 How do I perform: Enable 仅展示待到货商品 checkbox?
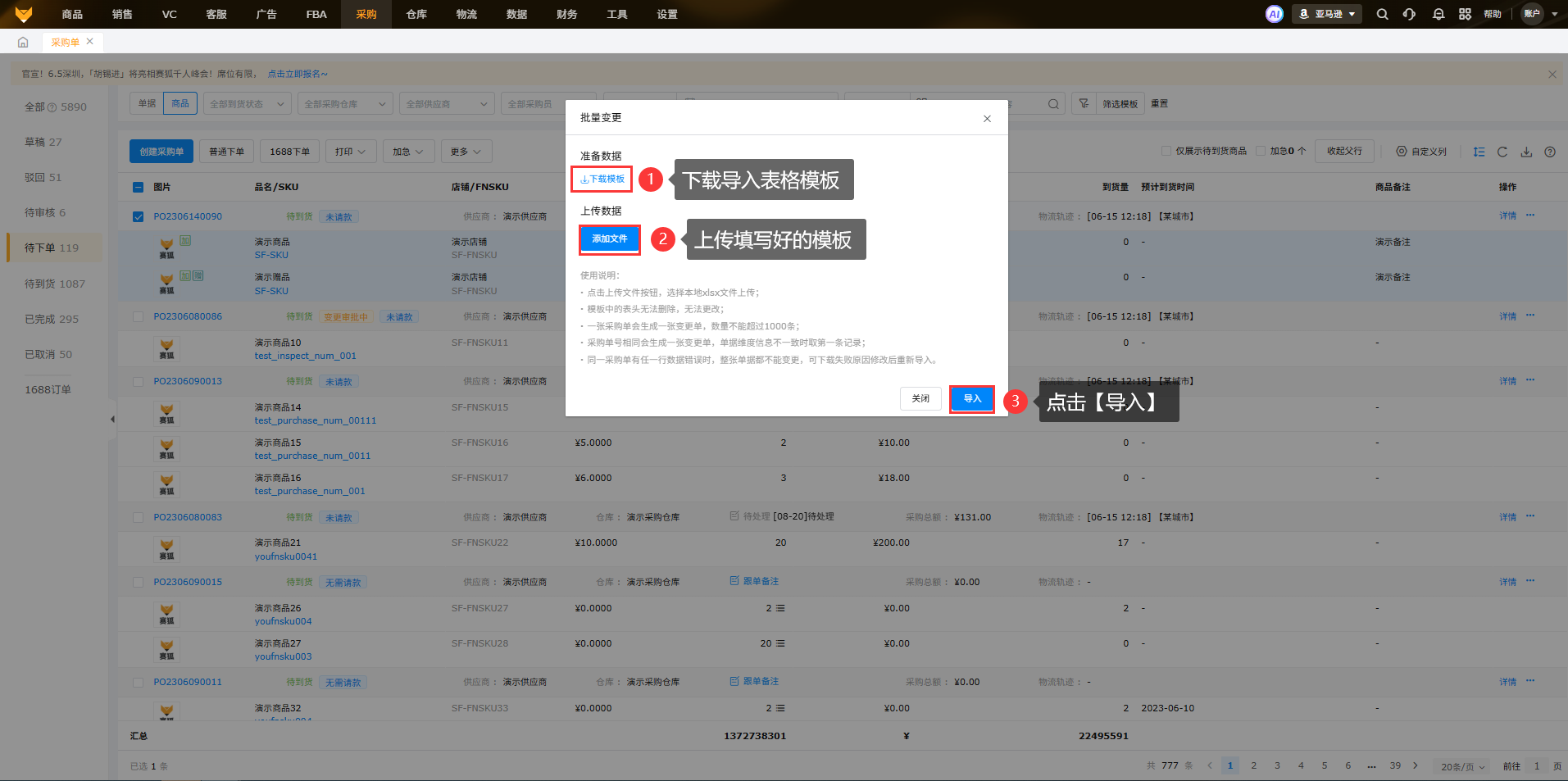coord(1166,151)
